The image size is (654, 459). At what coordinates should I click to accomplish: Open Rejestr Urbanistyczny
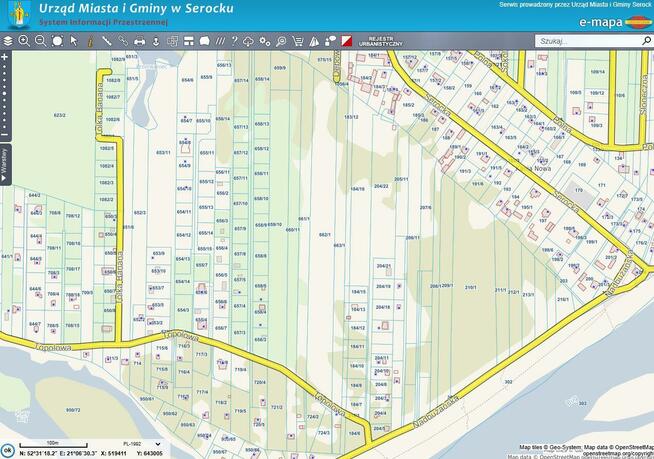click(386, 42)
